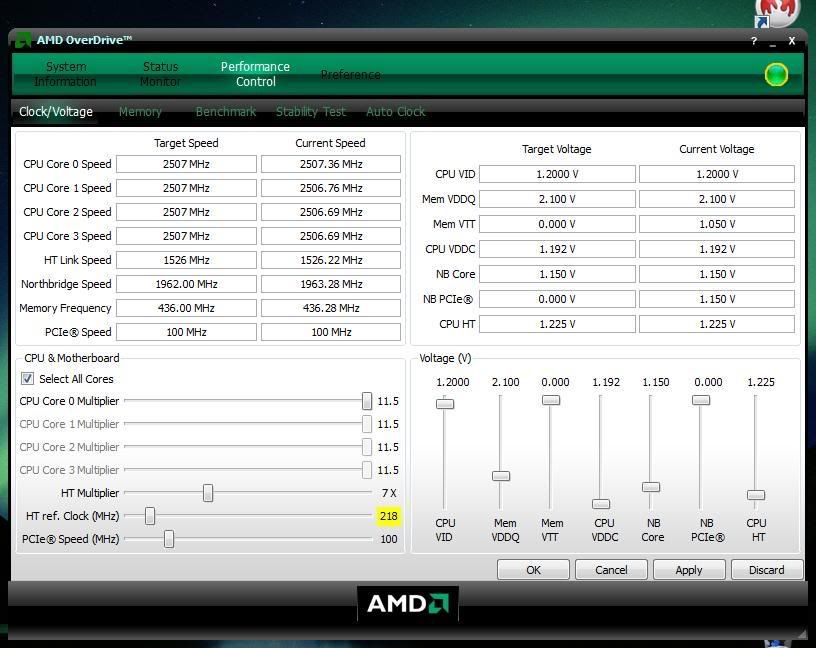Click the NB PCIe voltage slider handle
The image size is (816, 648).
pyautogui.click(x=701, y=400)
